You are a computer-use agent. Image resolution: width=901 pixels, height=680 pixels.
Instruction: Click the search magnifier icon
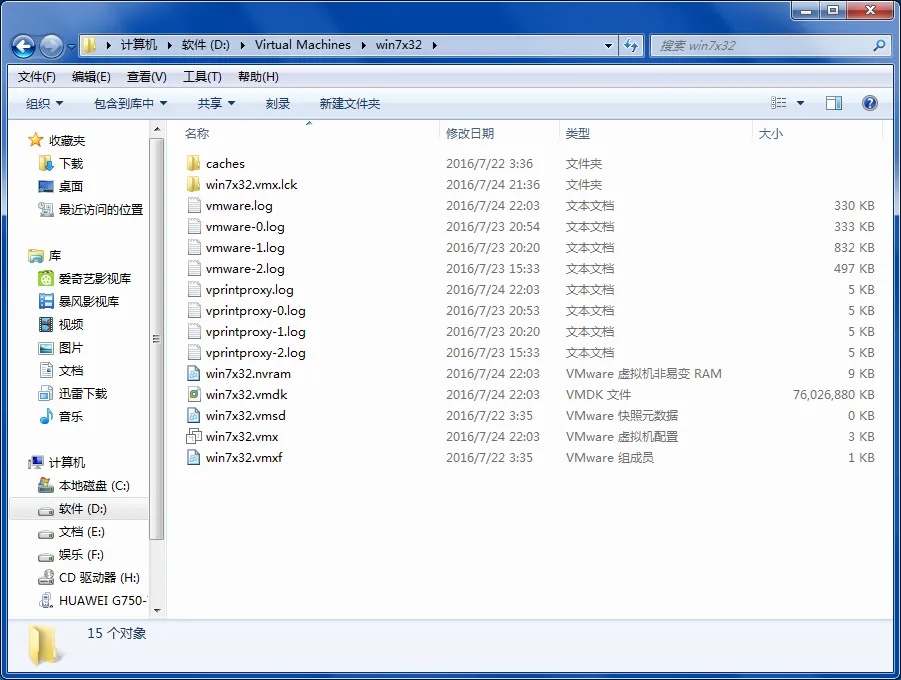pos(879,45)
